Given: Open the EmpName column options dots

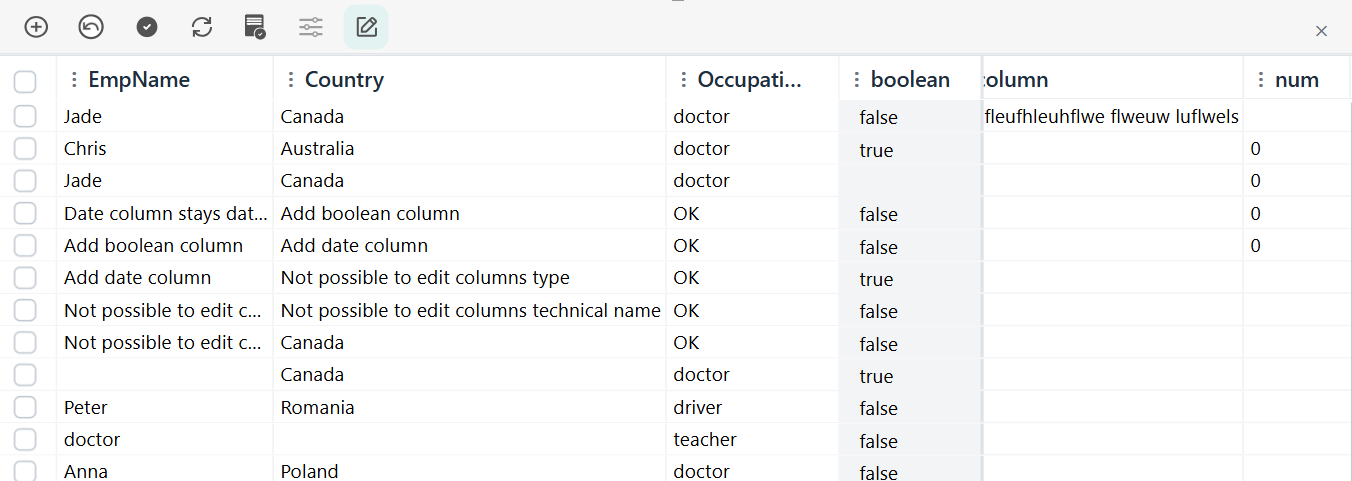Looking at the screenshot, I should (x=73, y=80).
